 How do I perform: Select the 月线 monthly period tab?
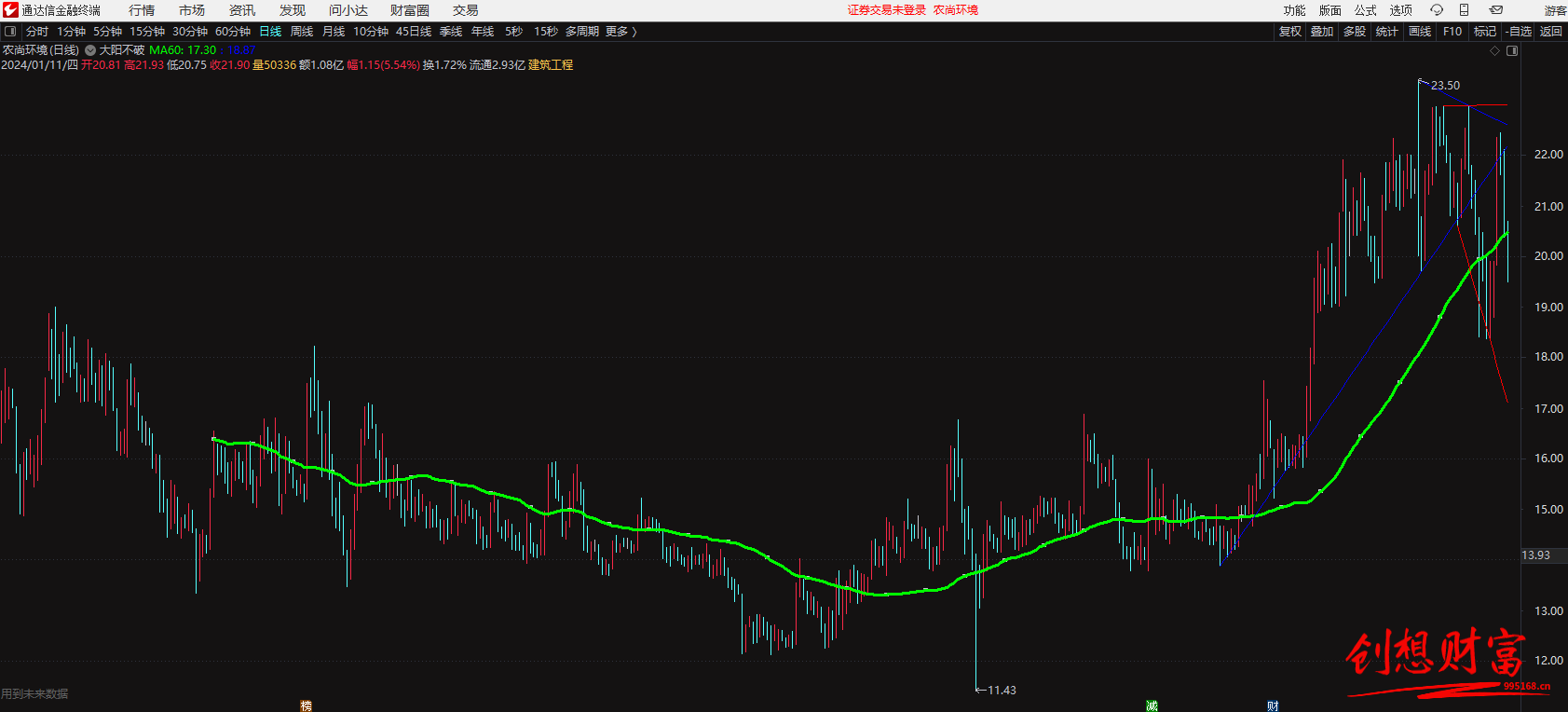click(334, 32)
